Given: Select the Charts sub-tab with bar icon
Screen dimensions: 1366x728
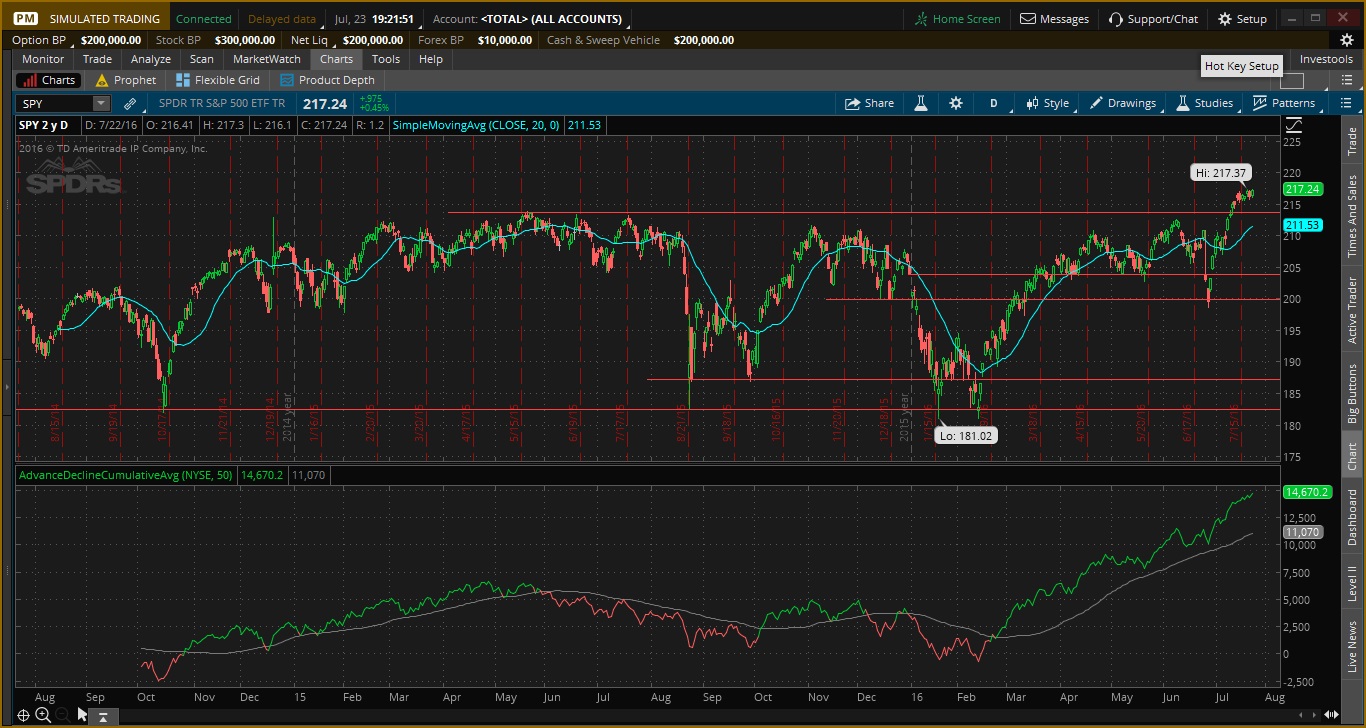Looking at the screenshot, I should tap(48, 80).
